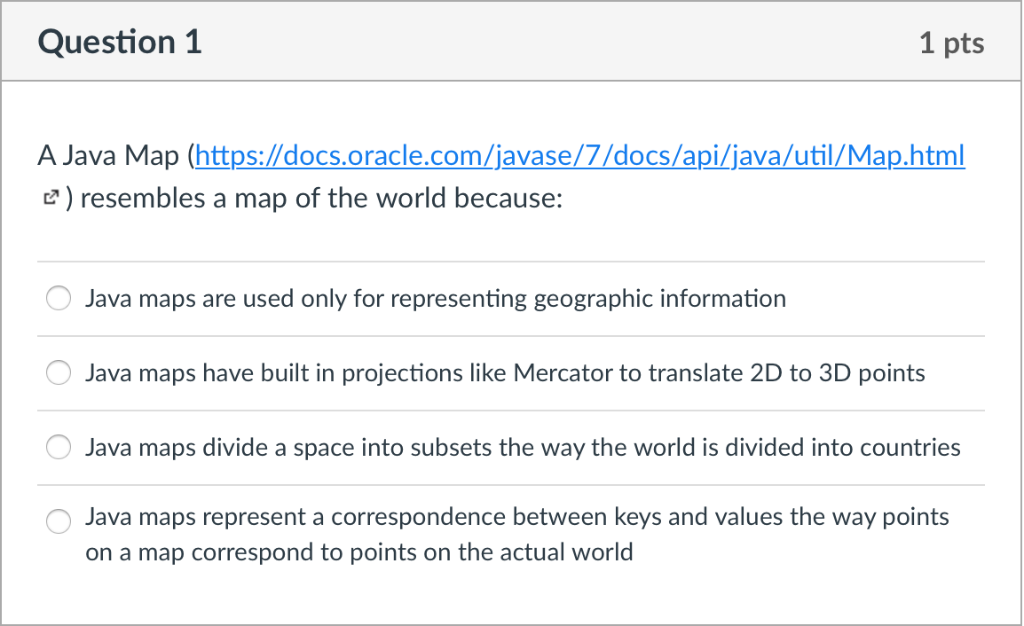Click the answer text mentioning 2D to 3D points
Screen dimensions: 1024x626
[505, 373]
